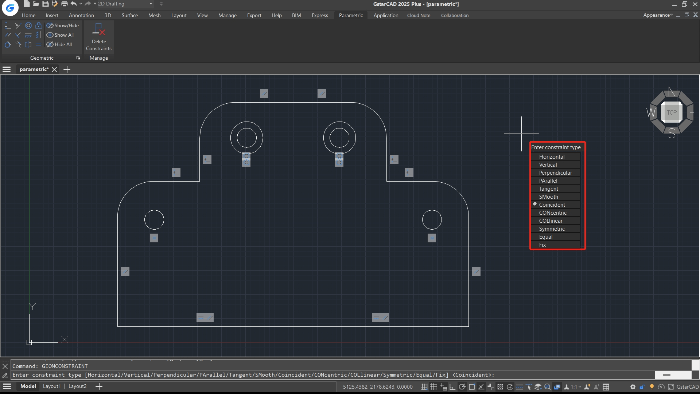700x394 pixels.
Task: Select the Equal constraint ribbon icon
Action: click(38, 45)
